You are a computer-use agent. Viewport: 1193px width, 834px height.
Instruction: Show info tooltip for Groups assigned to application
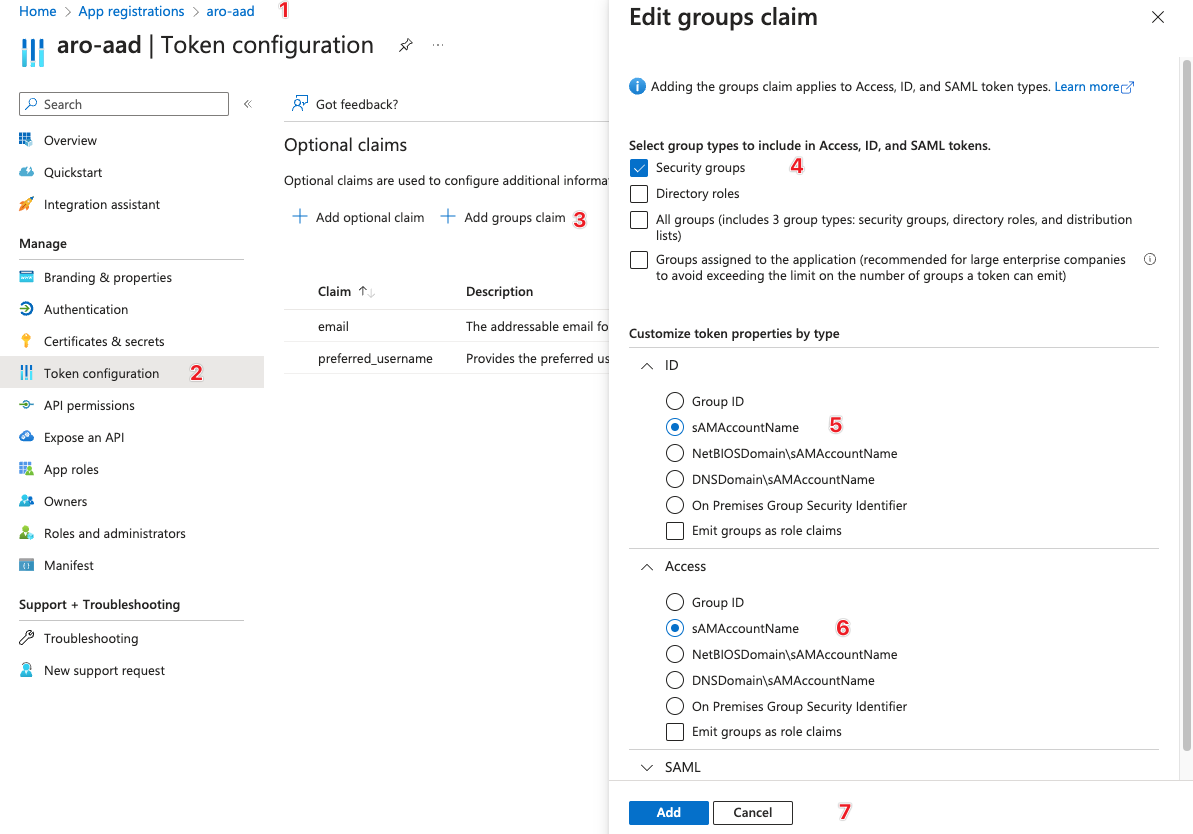1149,259
